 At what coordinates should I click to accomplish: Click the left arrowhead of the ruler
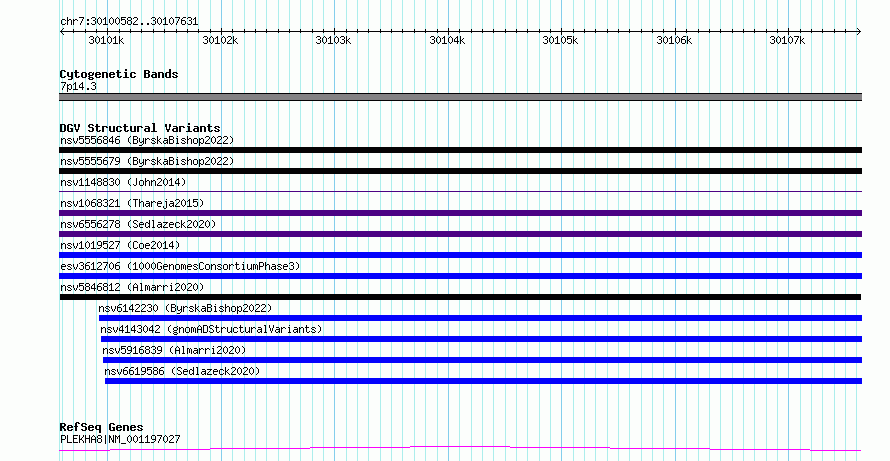[x=62, y=32]
